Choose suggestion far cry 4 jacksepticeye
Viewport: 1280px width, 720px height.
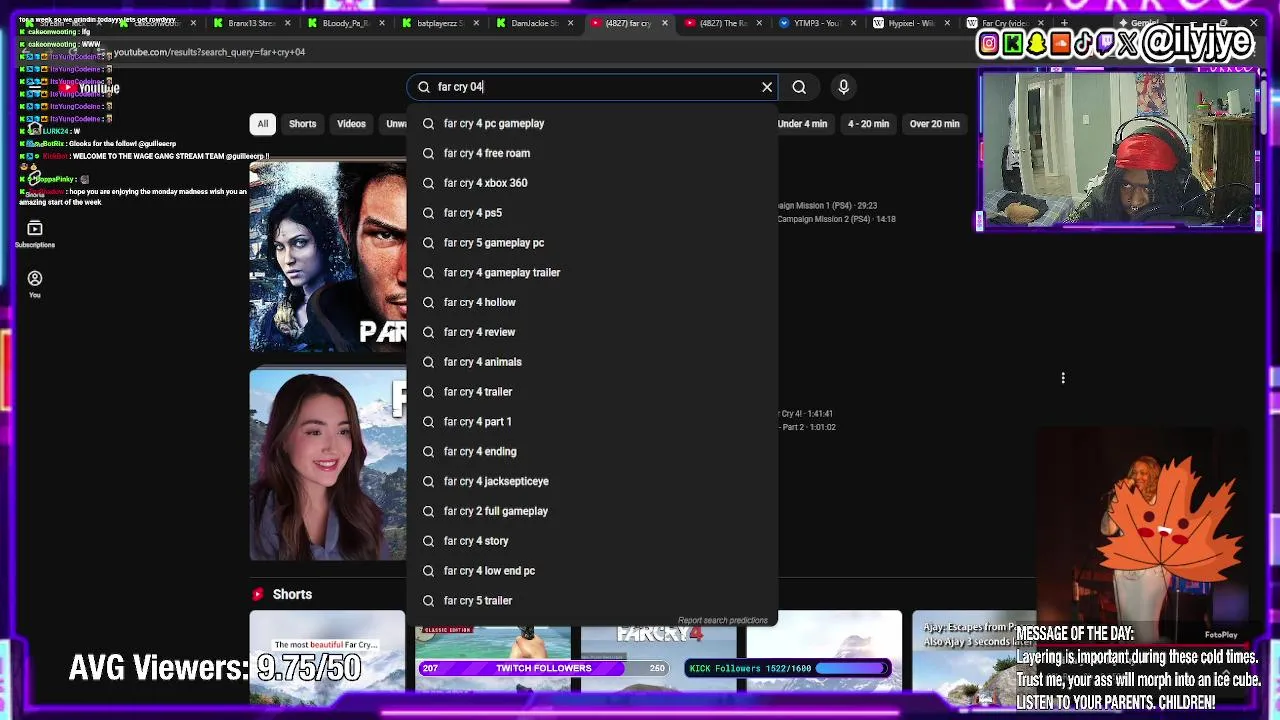coord(592,481)
